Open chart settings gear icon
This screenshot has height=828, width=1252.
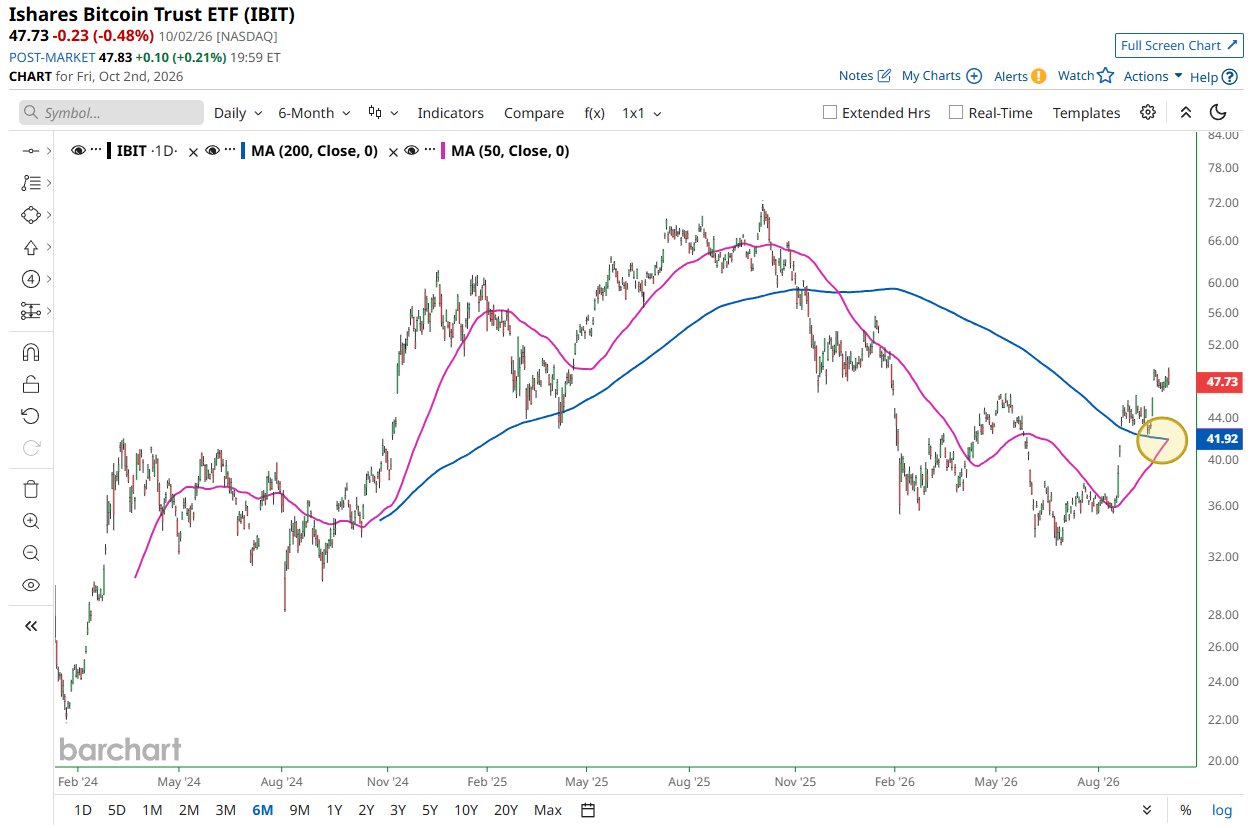tap(1148, 112)
